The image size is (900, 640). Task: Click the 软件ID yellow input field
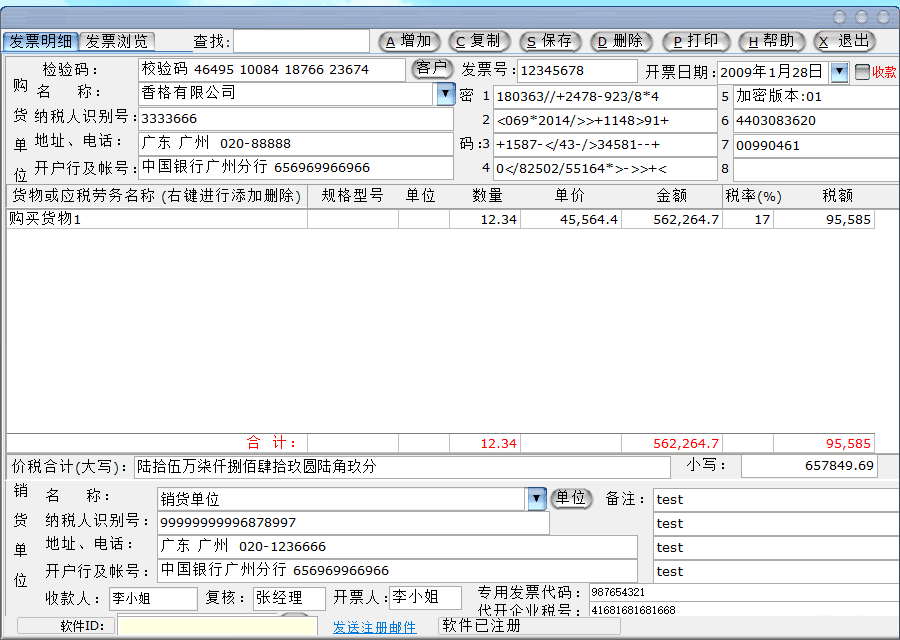click(x=198, y=626)
